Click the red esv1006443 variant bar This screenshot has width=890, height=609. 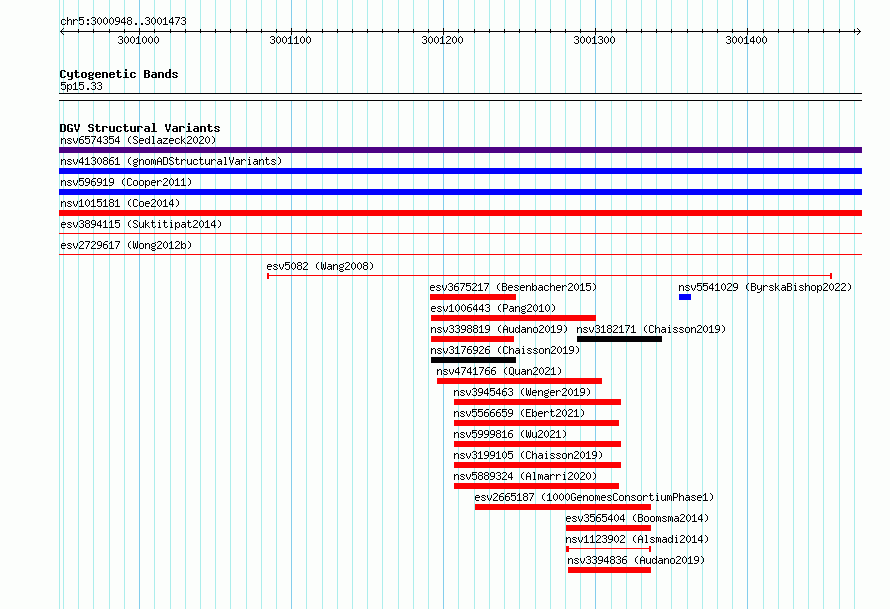pyautogui.click(x=513, y=318)
